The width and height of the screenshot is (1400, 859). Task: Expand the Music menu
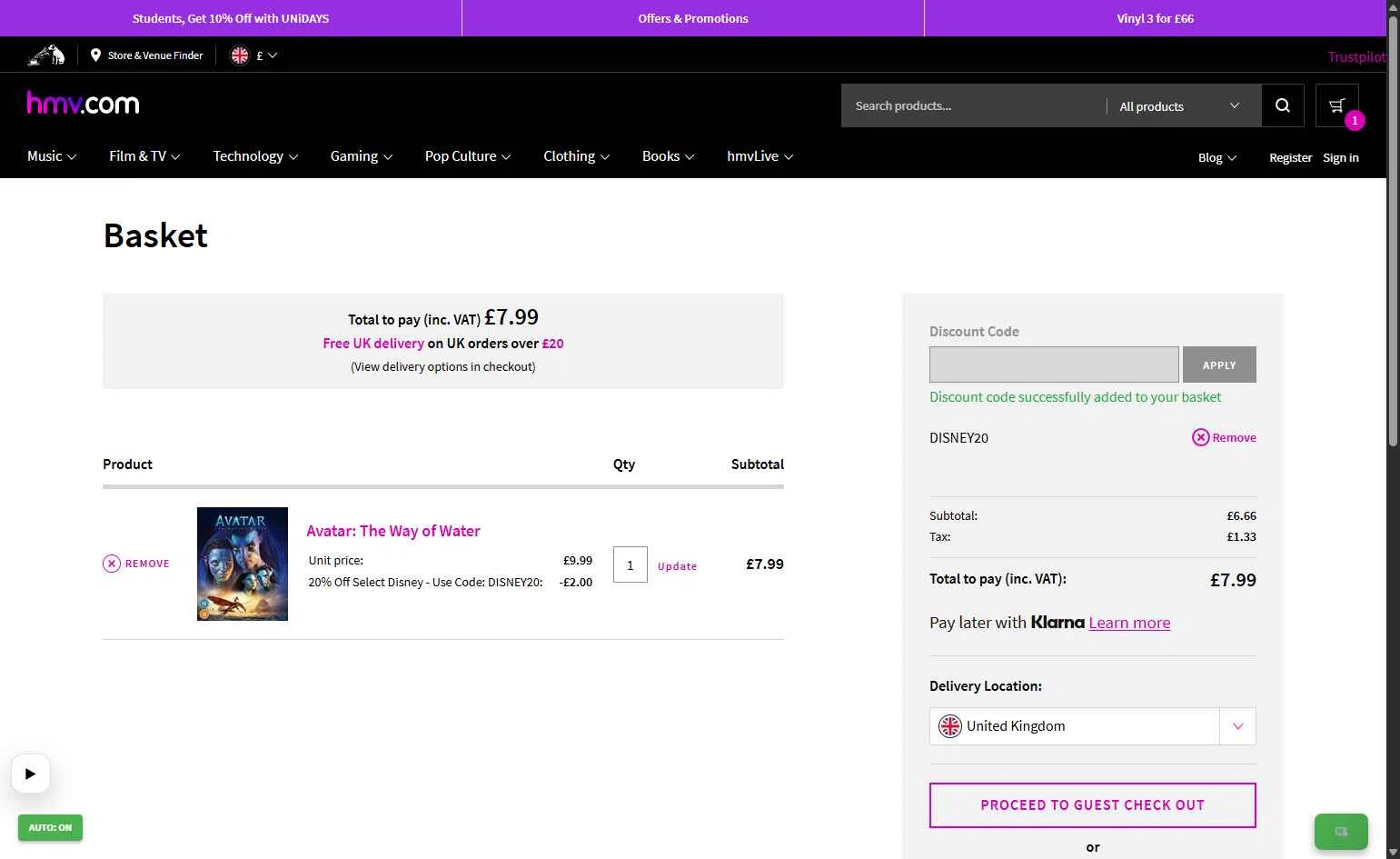[52, 156]
